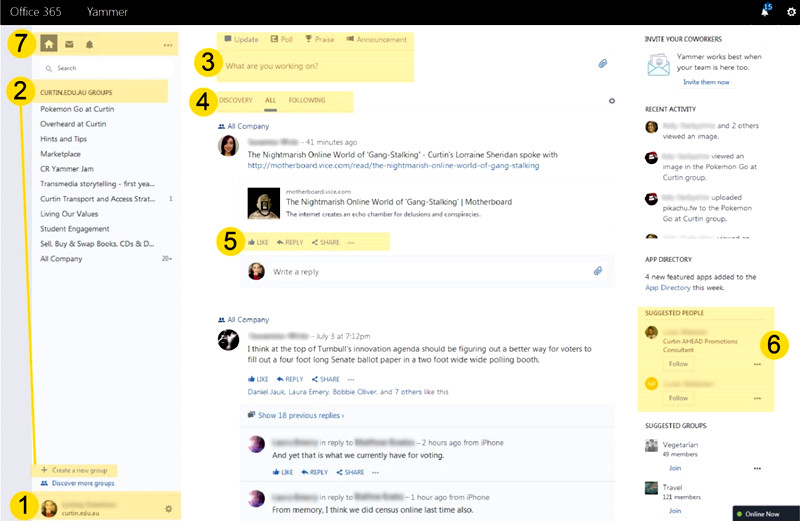The image size is (800, 521).
Task: Open the Transmedia storytelling group
Action: [x=97, y=184]
